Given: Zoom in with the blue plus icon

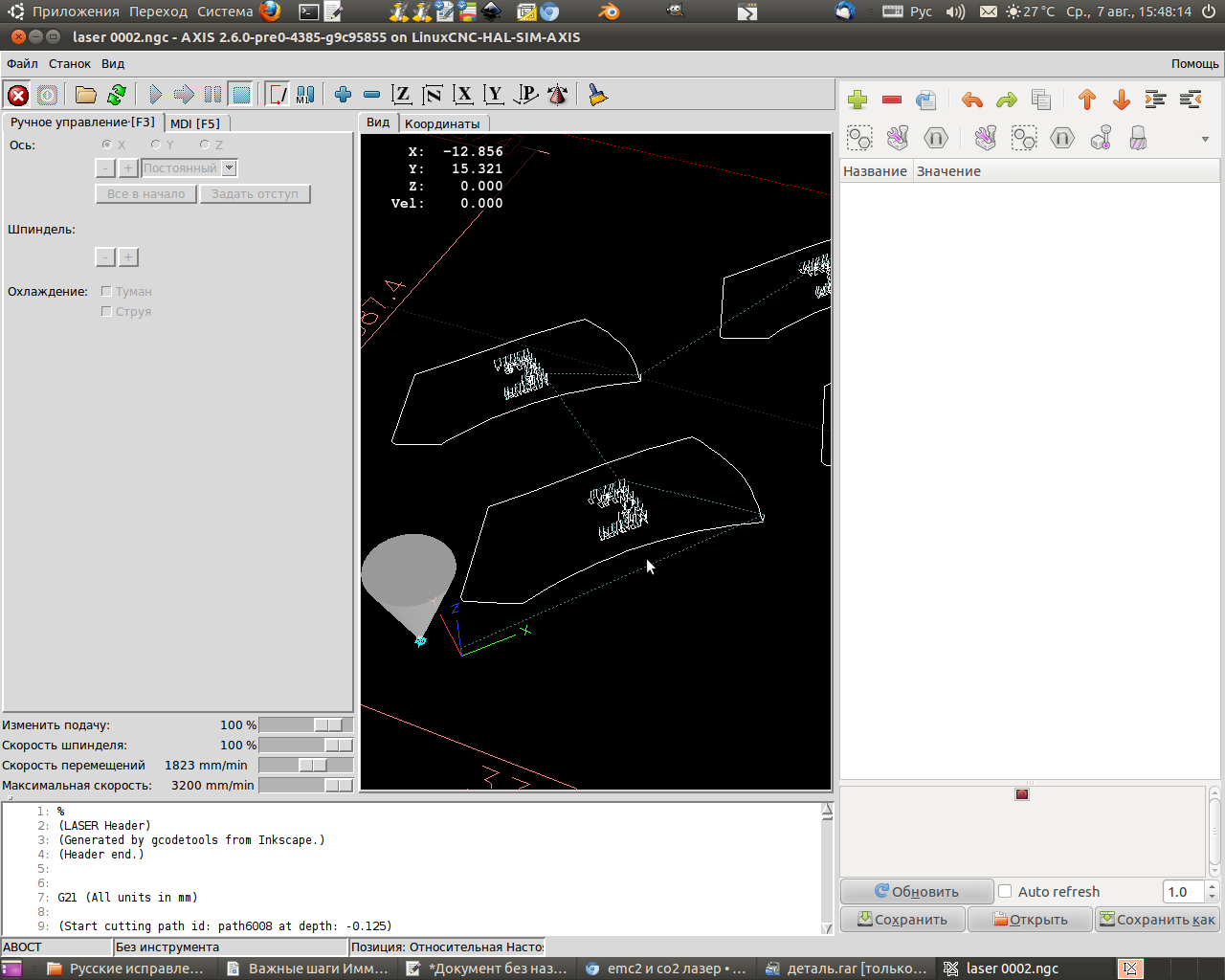Looking at the screenshot, I should (343, 95).
